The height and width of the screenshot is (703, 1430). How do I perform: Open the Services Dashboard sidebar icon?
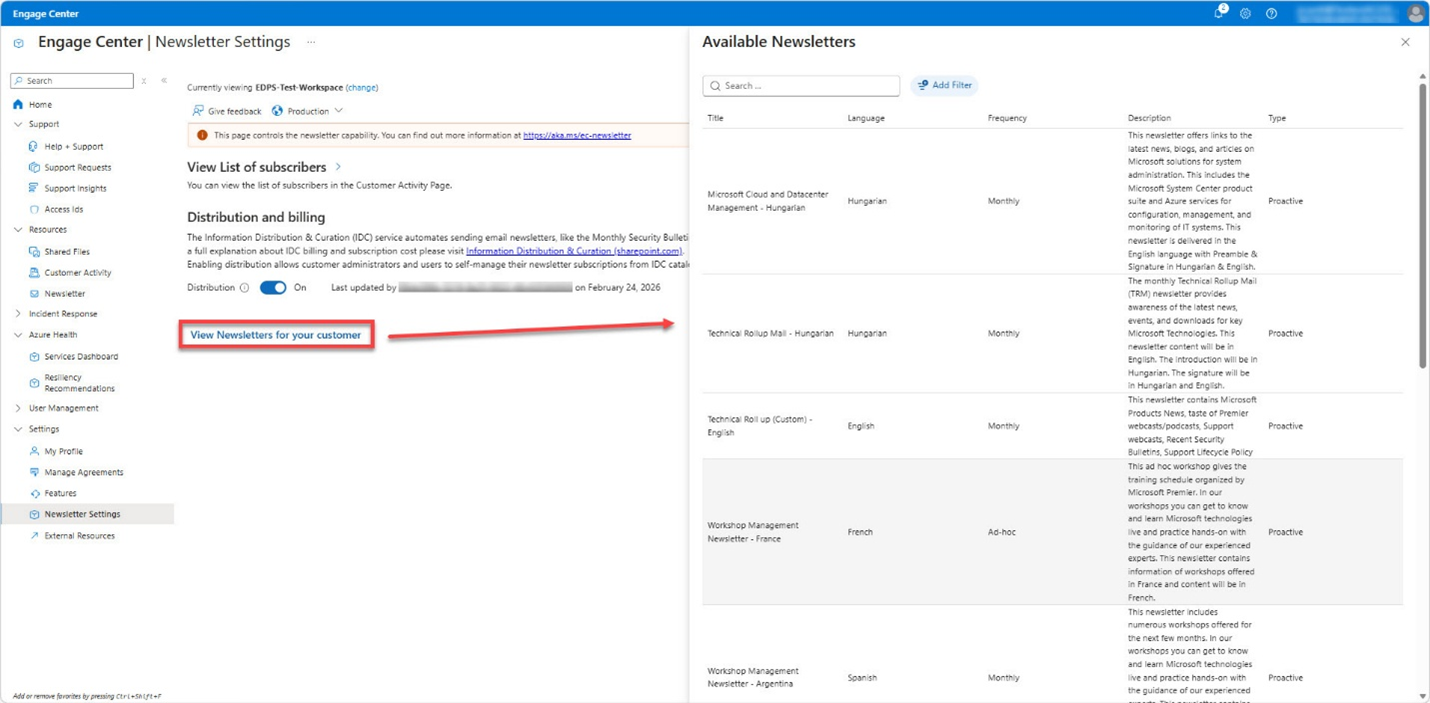pyautogui.click(x=34, y=356)
